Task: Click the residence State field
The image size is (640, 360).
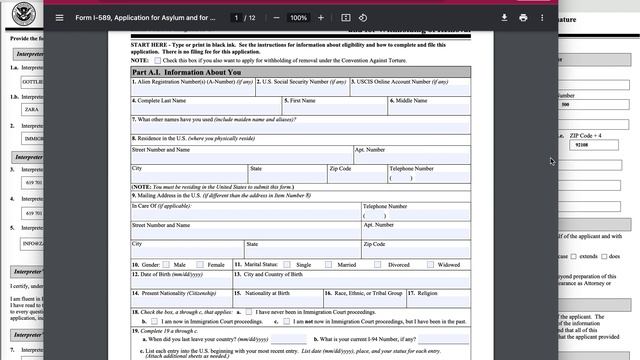Action: [287, 177]
